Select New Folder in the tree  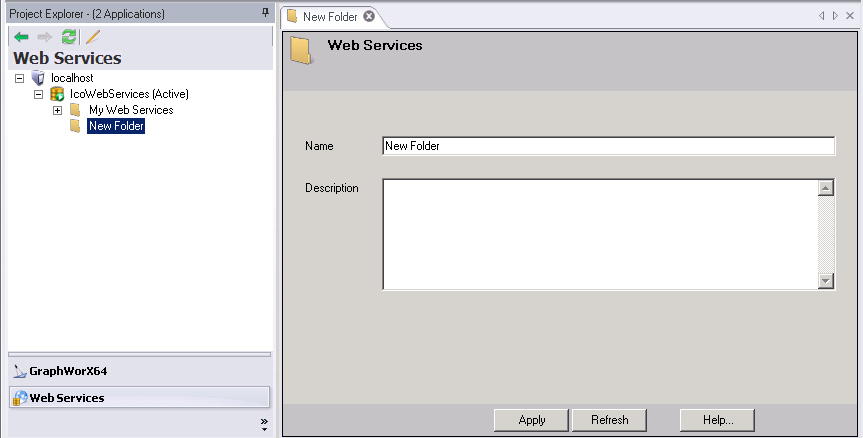pyautogui.click(x=116, y=126)
